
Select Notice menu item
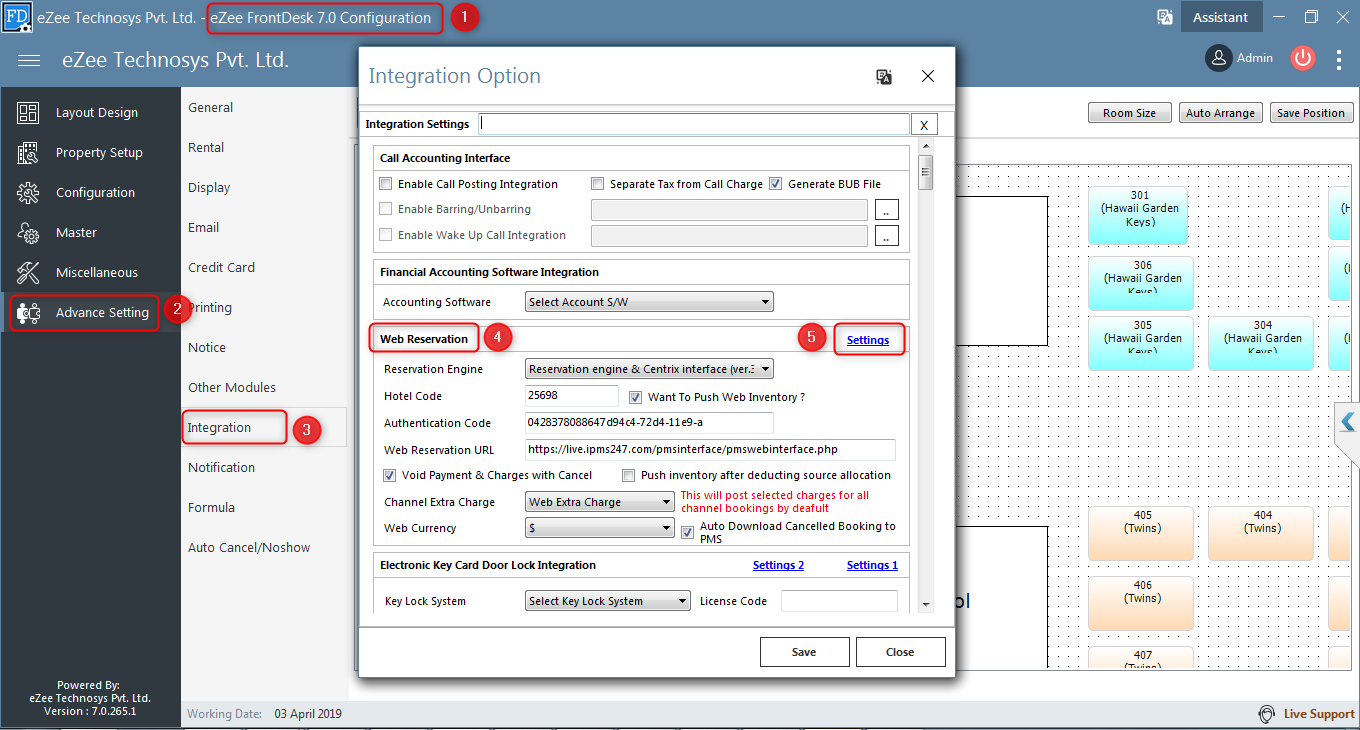pyautogui.click(x=207, y=348)
